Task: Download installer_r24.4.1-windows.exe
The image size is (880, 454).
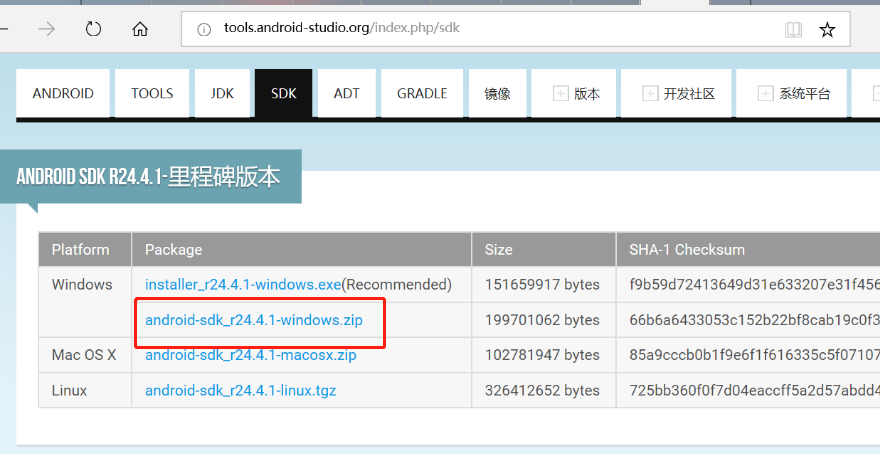Action: (x=243, y=285)
